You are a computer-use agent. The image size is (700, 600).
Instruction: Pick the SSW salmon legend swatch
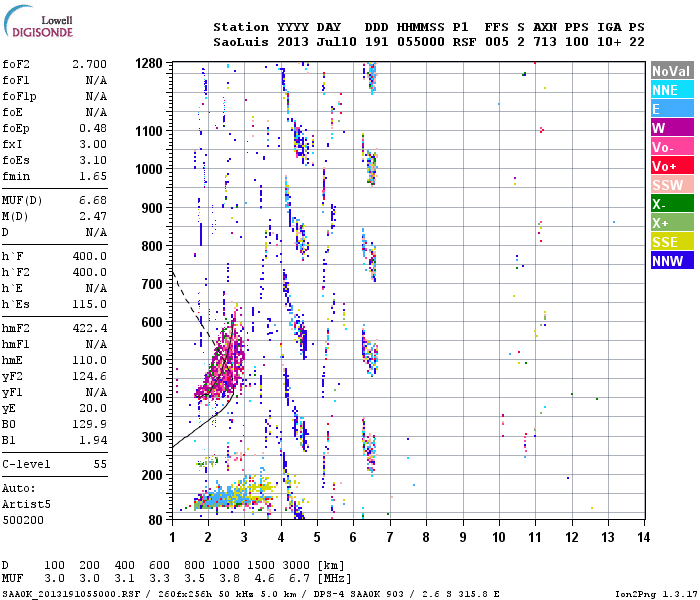coord(672,185)
